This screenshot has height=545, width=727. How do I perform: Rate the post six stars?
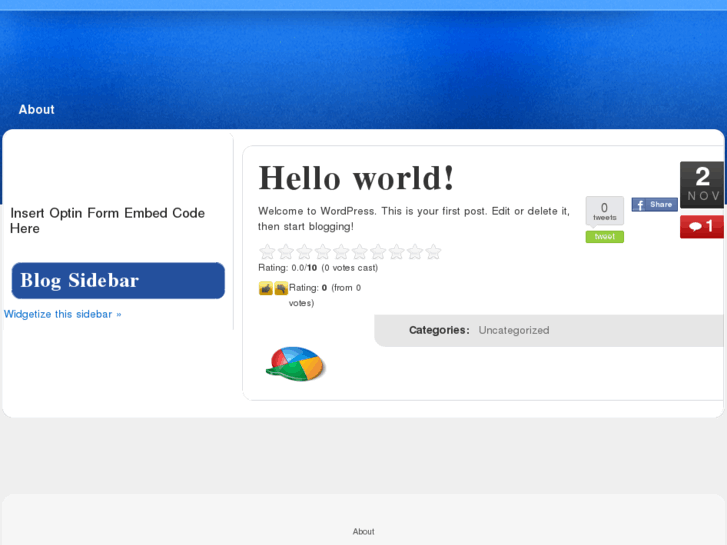[360, 252]
